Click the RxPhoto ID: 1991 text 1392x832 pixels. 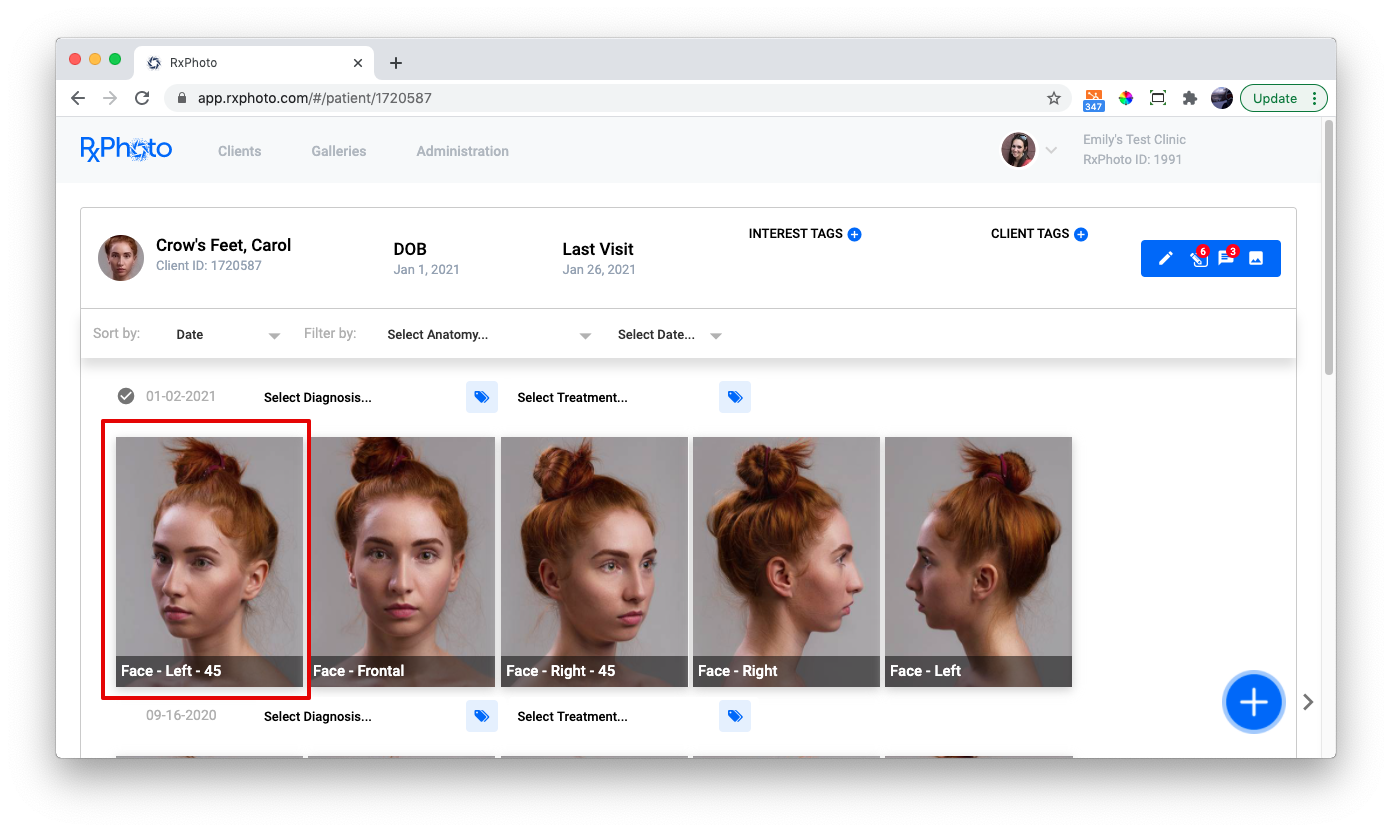[x=1133, y=160]
